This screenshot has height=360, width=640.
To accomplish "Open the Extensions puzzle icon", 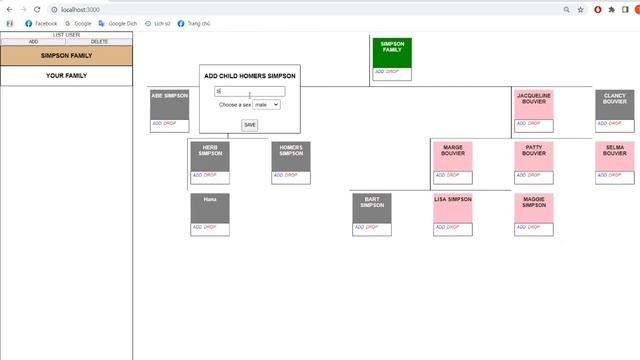I will click(611, 9).
